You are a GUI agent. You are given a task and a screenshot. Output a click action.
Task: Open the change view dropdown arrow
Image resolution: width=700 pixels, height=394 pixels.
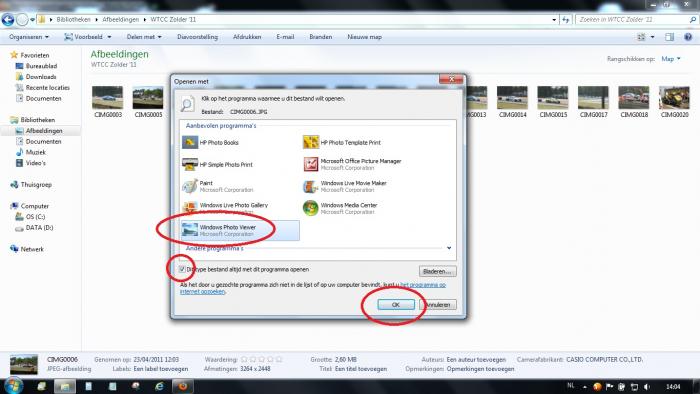(652, 37)
